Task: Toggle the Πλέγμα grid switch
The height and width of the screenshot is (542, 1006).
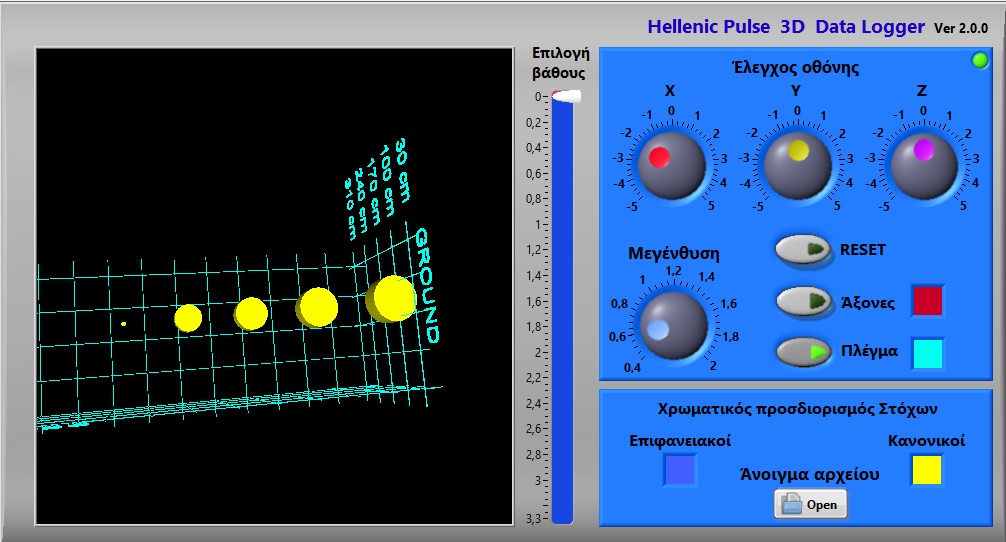Action: pyautogui.click(x=803, y=352)
